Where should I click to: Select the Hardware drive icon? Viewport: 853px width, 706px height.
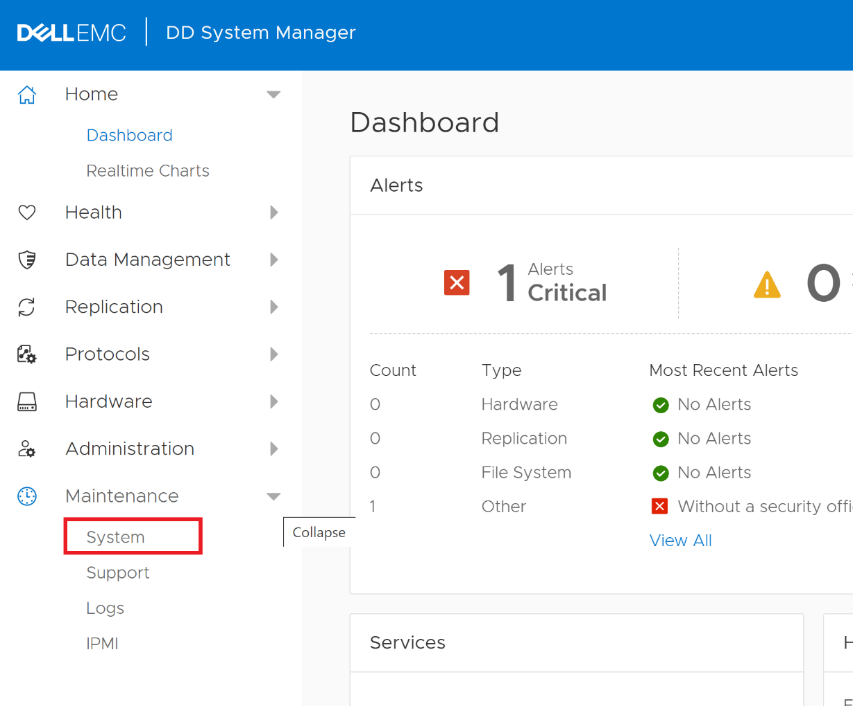coord(26,401)
